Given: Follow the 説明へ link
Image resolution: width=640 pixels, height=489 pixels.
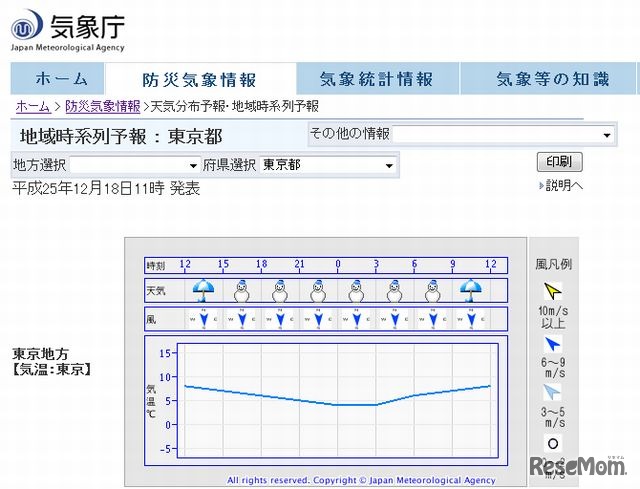Looking at the screenshot, I should point(561,186).
